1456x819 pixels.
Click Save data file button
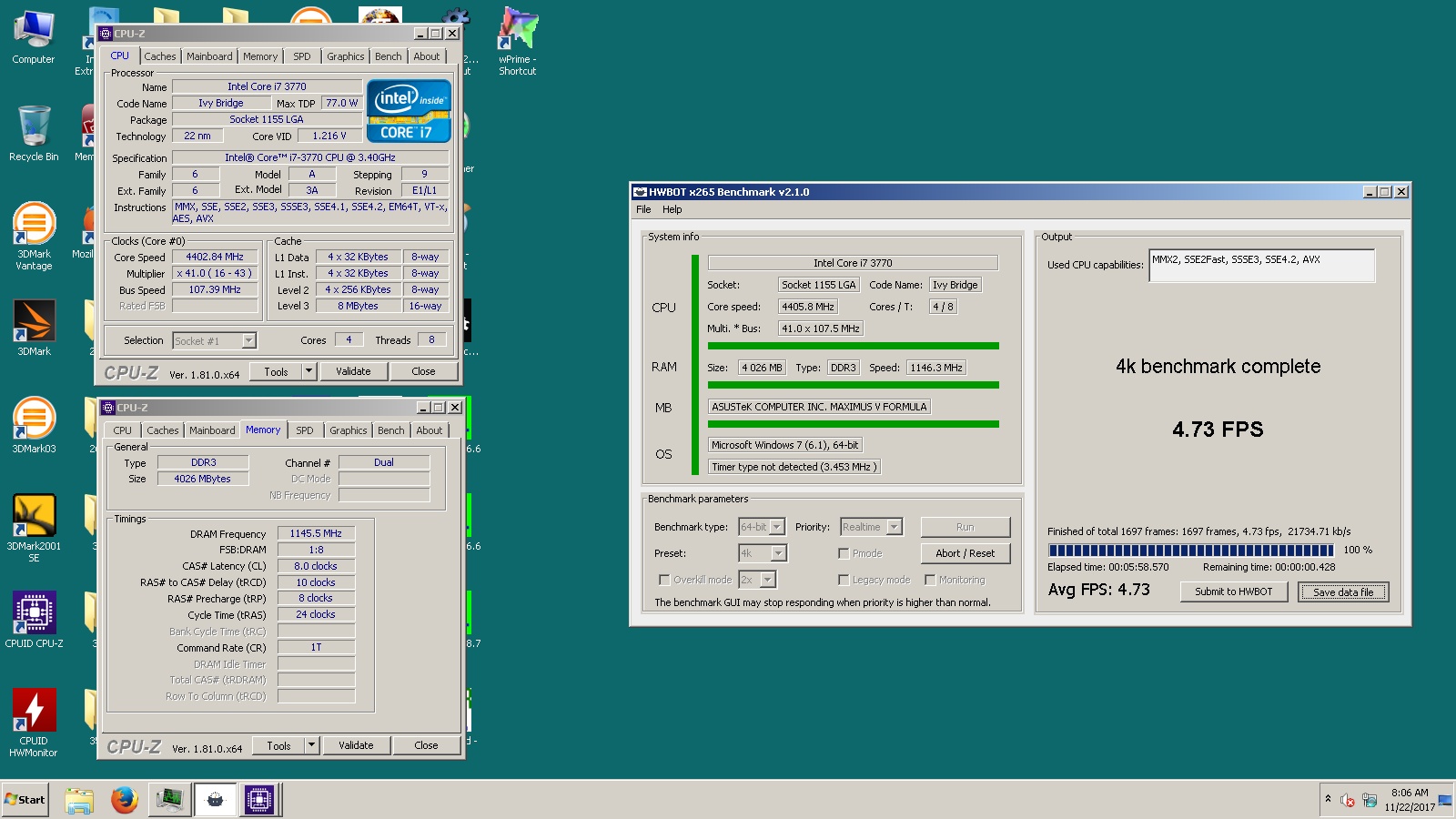point(1343,591)
